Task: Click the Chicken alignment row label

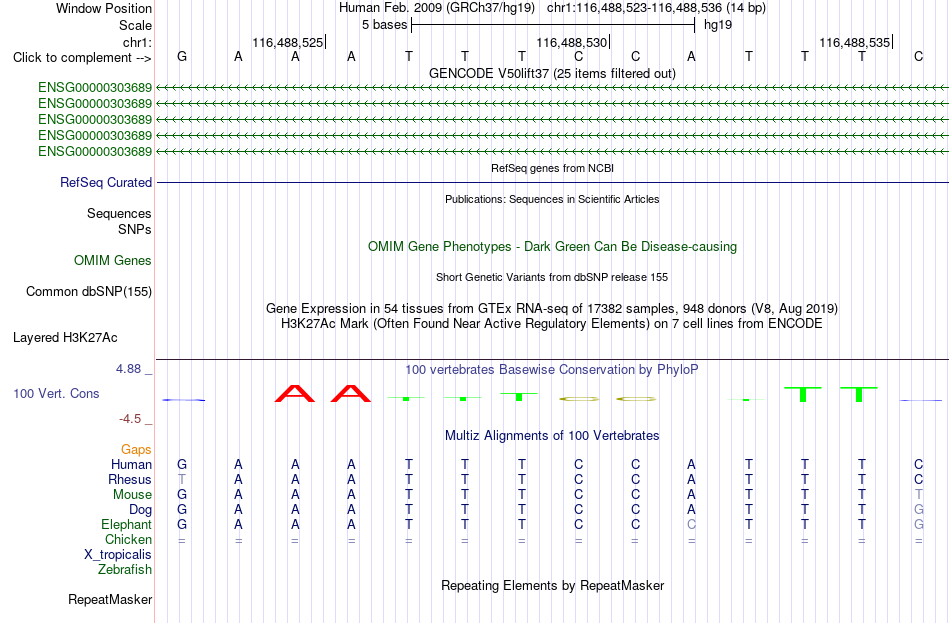Action: pos(128,539)
